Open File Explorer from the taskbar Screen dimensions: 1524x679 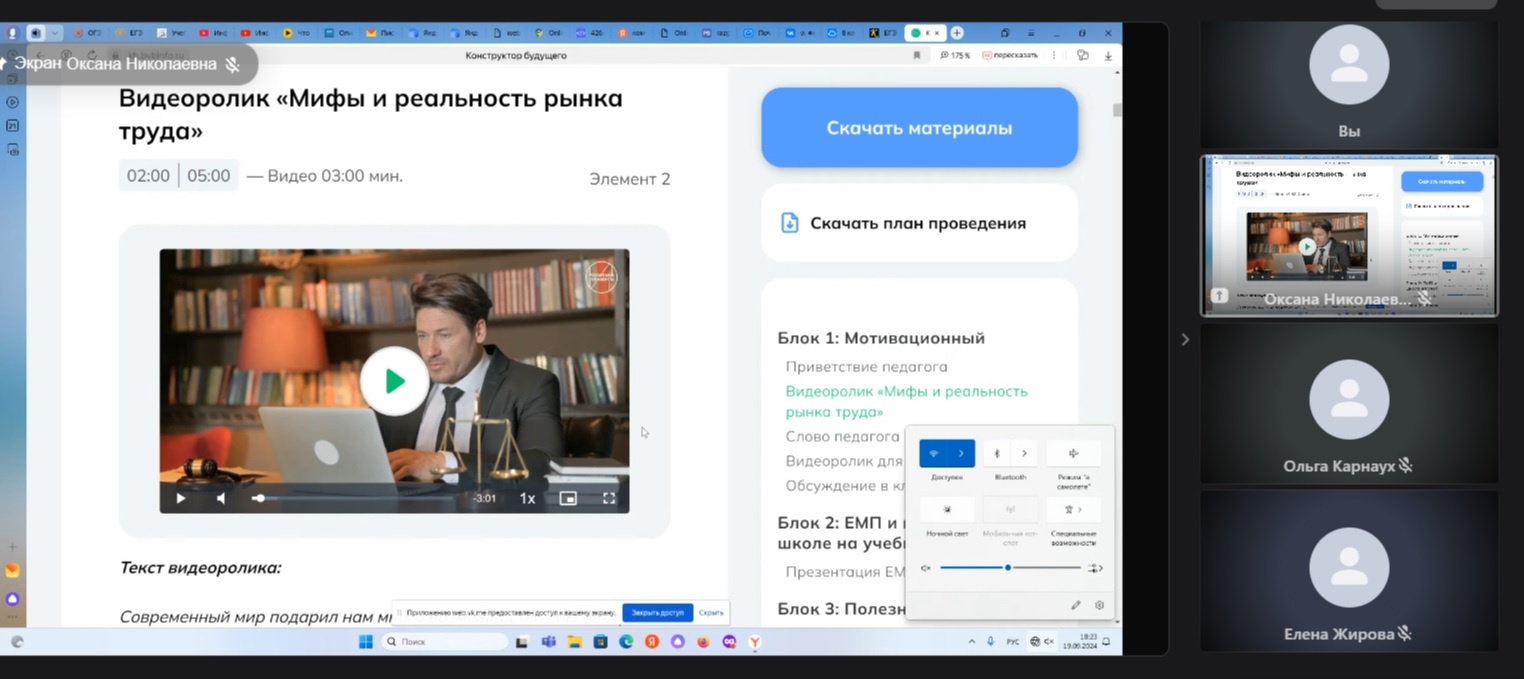(x=574, y=641)
